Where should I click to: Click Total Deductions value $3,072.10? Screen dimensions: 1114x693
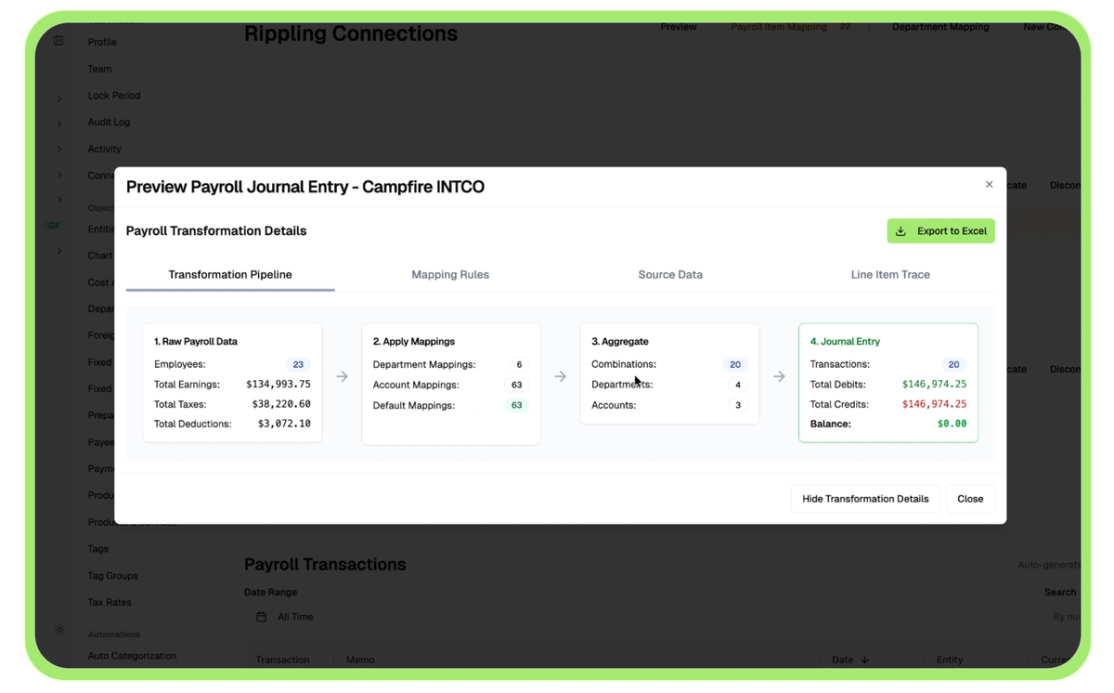tap(284, 424)
